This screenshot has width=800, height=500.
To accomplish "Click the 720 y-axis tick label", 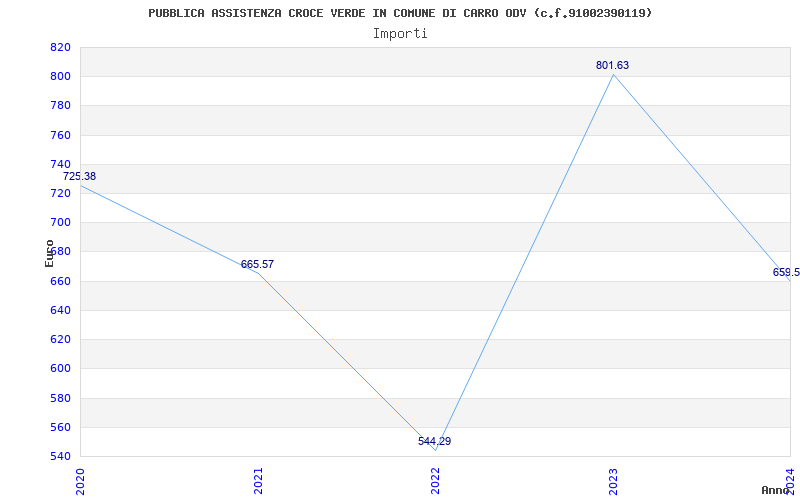I will click(x=60, y=193).
